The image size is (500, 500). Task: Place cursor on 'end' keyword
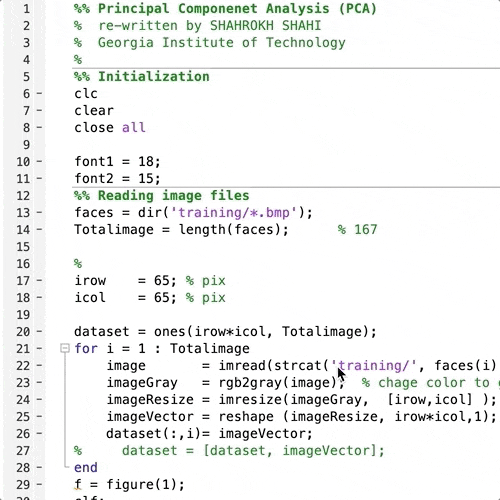tap(86, 468)
